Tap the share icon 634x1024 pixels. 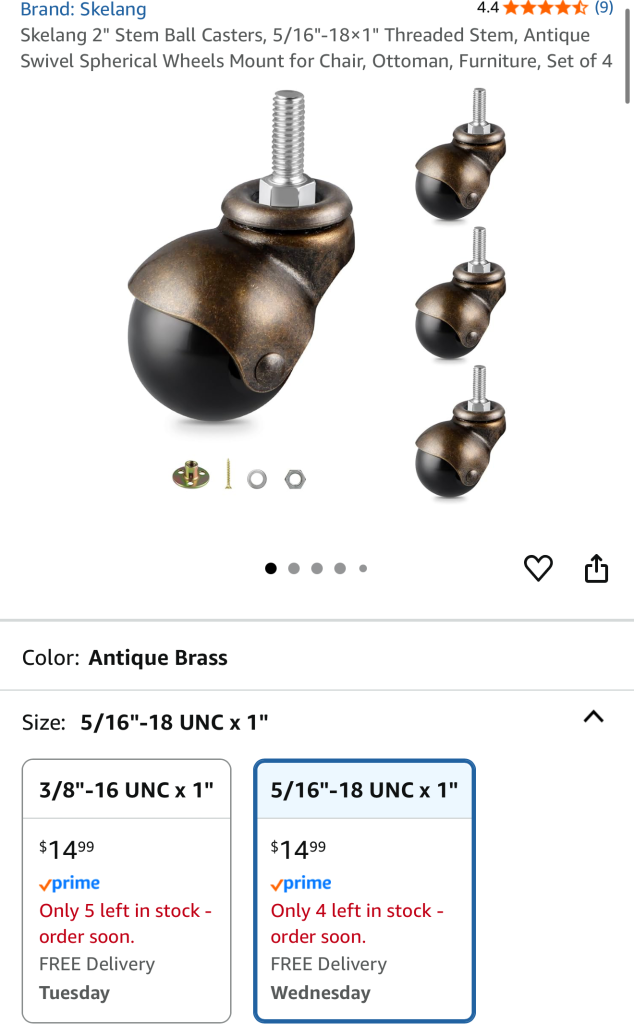coord(596,568)
